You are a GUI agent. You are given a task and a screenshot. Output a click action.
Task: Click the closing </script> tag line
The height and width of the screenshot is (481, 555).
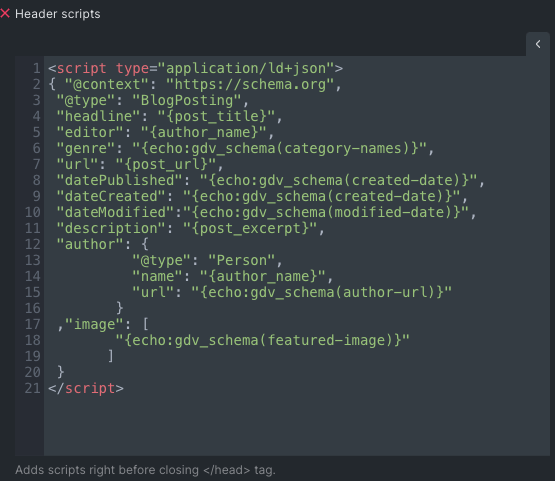click(x=86, y=388)
